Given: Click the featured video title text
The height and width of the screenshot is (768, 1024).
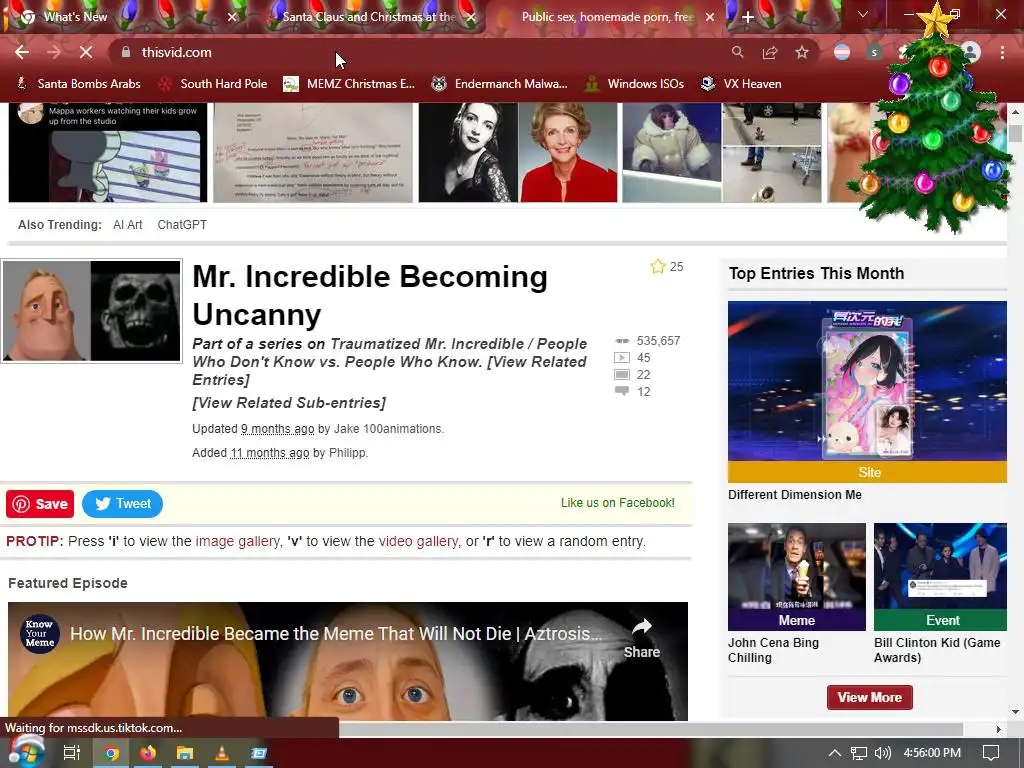Looking at the screenshot, I should click(336, 633).
